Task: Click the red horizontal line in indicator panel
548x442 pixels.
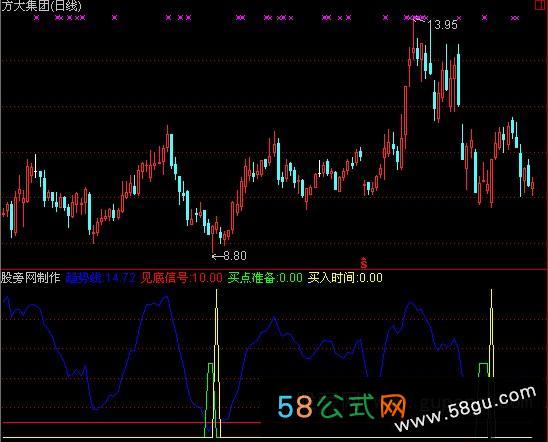Action: [x=131, y=423]
